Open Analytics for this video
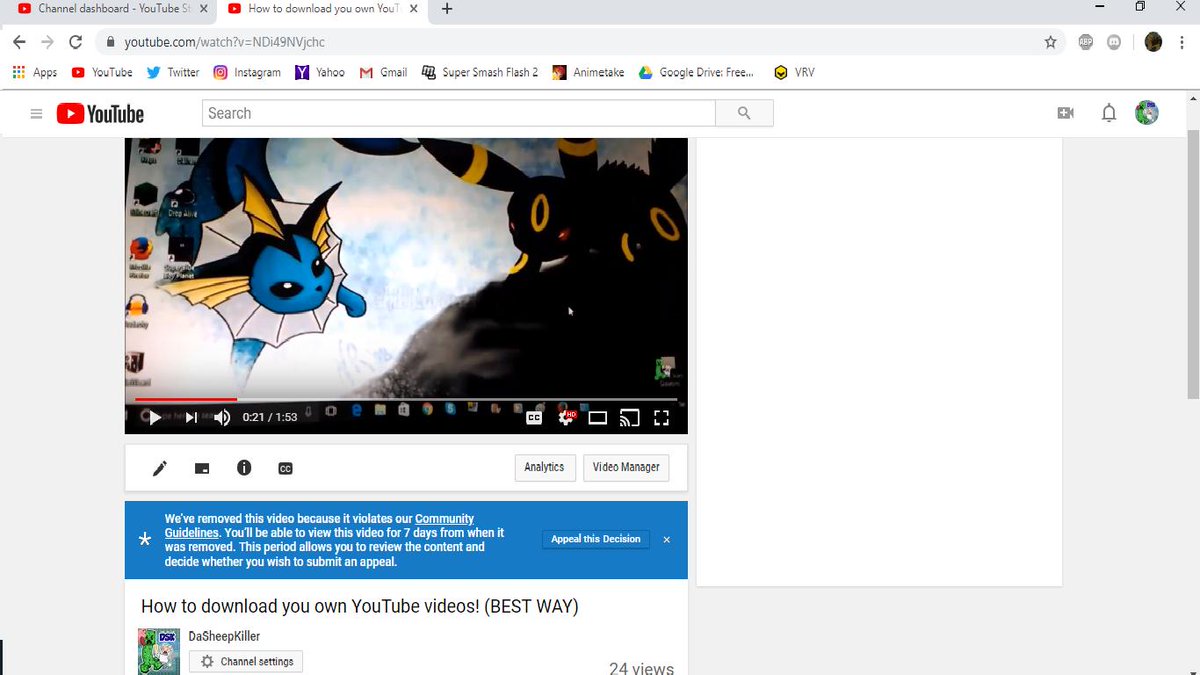This screenshot has height=675, width=1200. pos(544,467)
